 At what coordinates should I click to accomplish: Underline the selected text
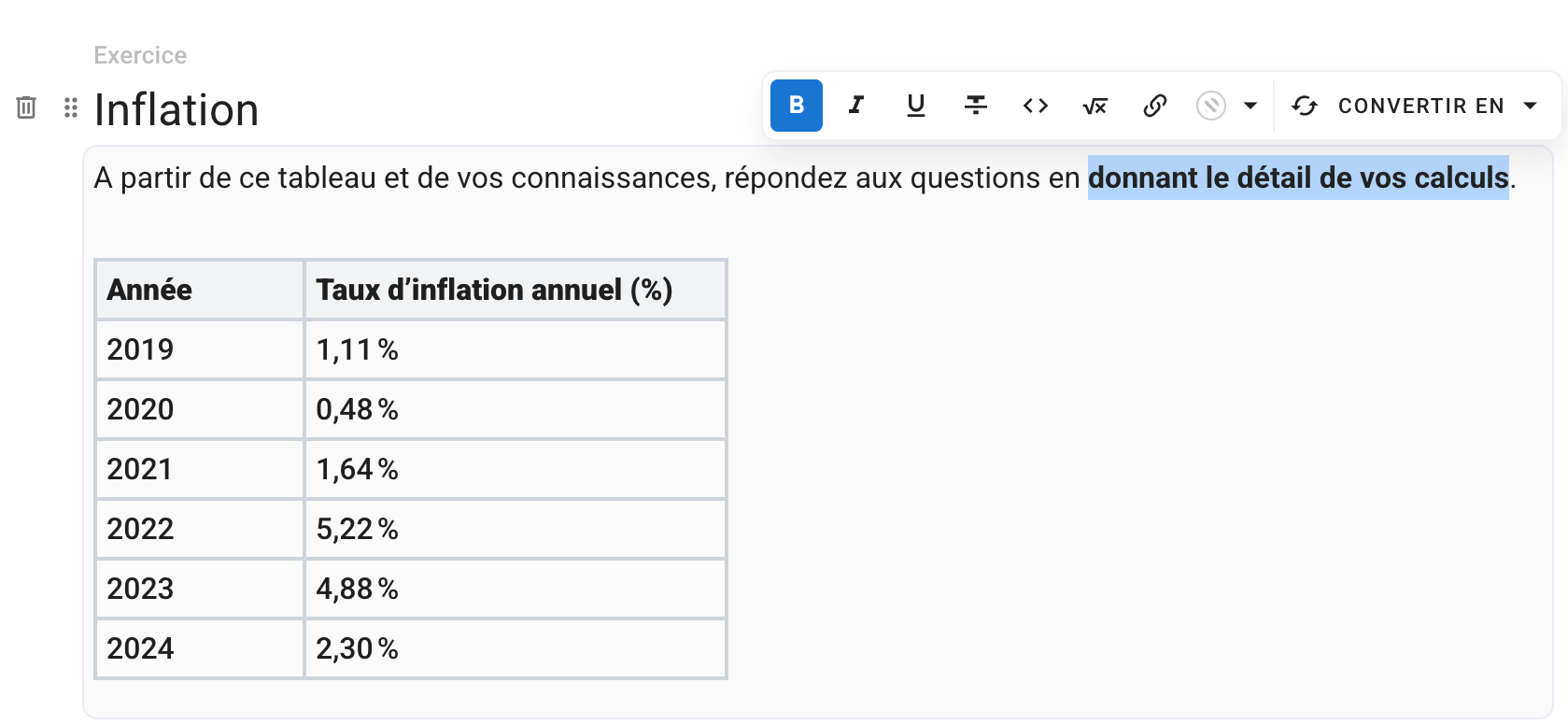pos(915,106)
